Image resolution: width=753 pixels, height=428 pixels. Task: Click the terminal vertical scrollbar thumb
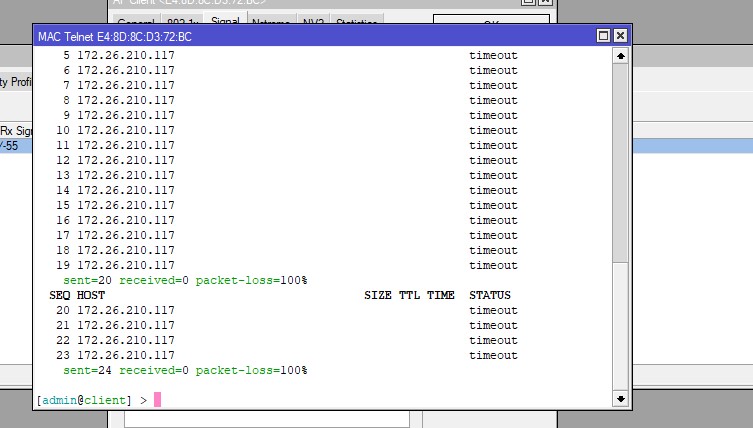pos(620,163)
